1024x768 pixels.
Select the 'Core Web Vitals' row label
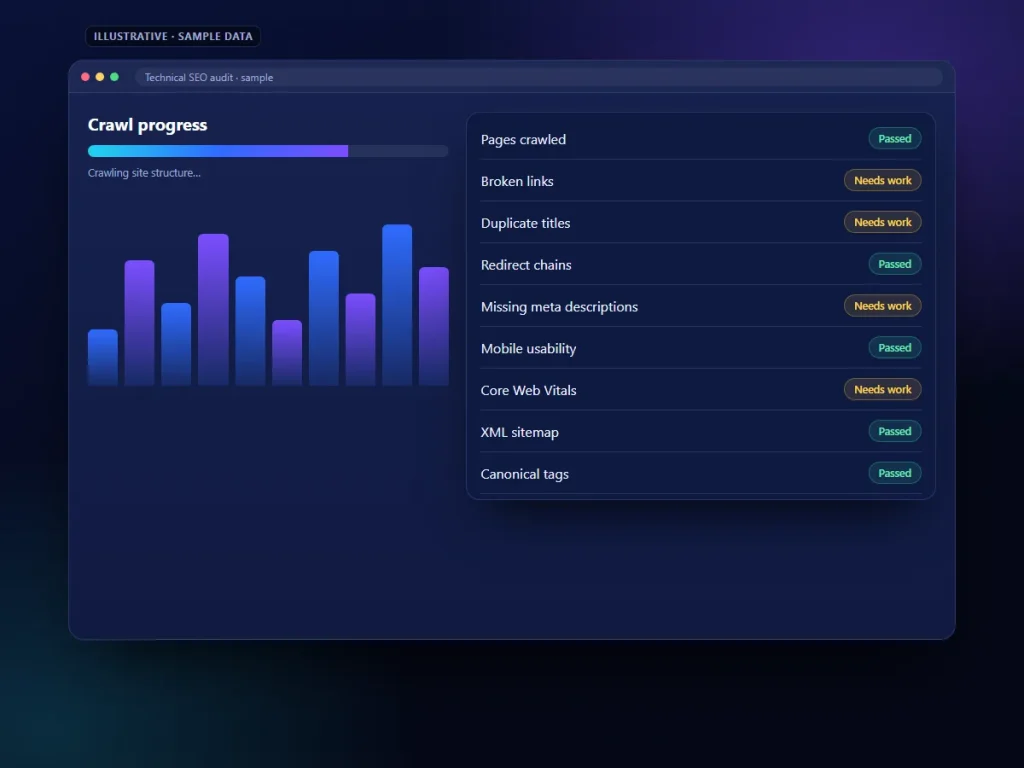pos(529,391)
